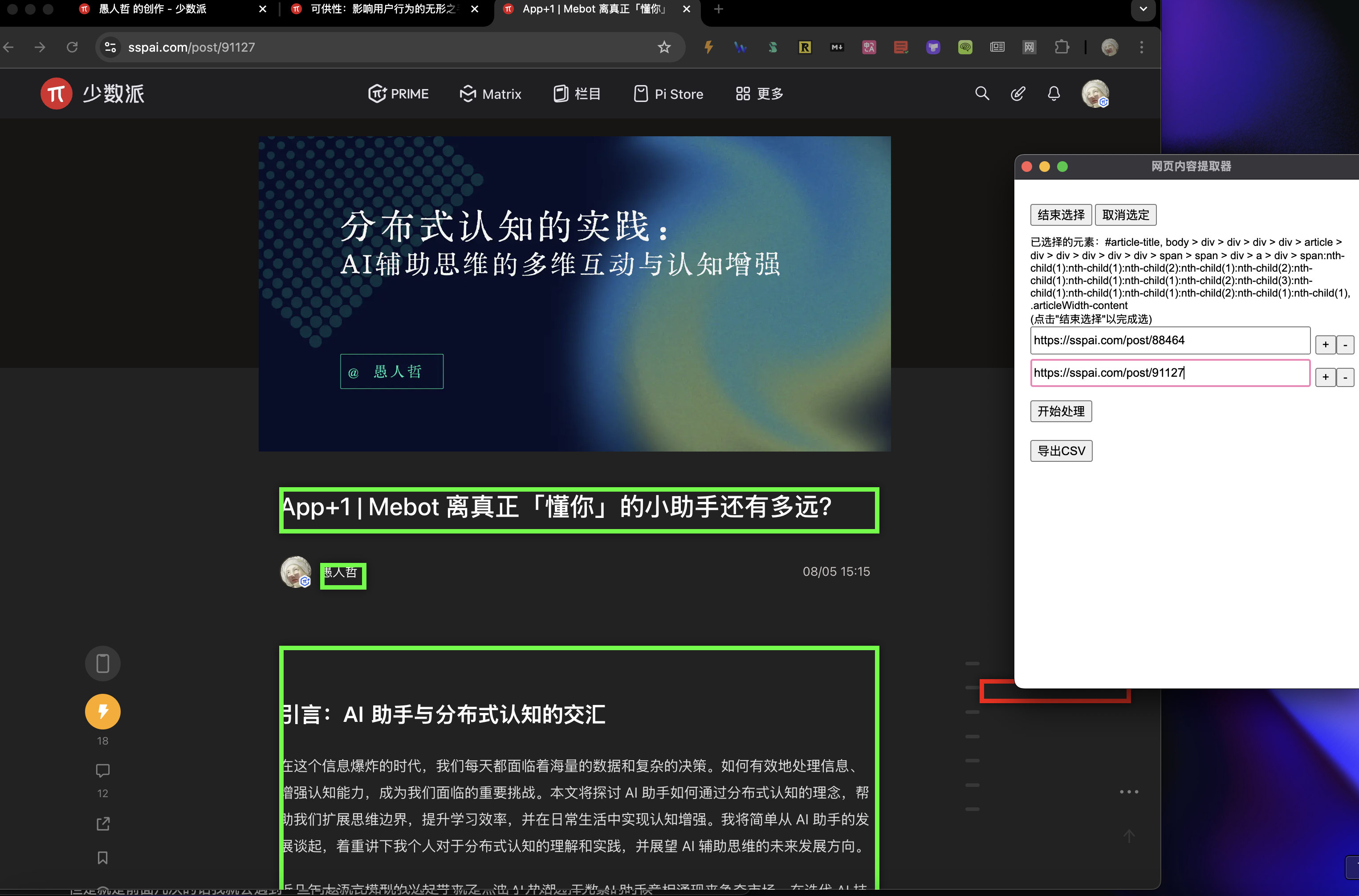Bookmark this page with the star icon
Image resolution: width=1359 pixels, height=896 pixels.
(664, 47)
